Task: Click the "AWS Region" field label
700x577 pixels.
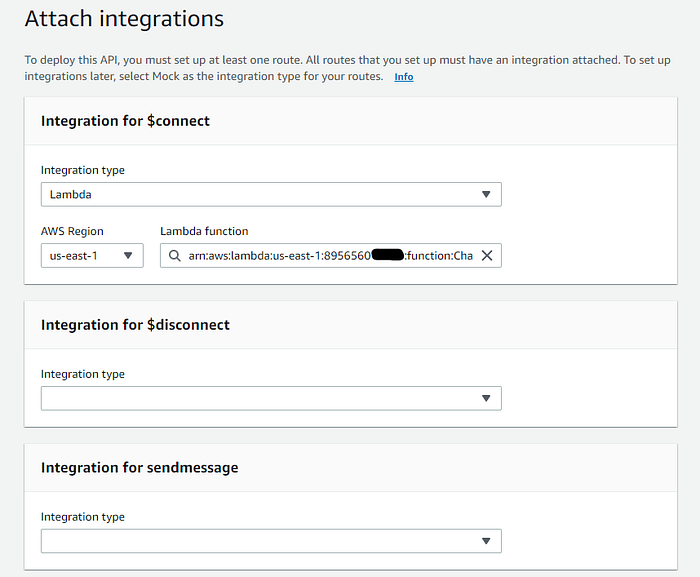Action: click(72, 231)
